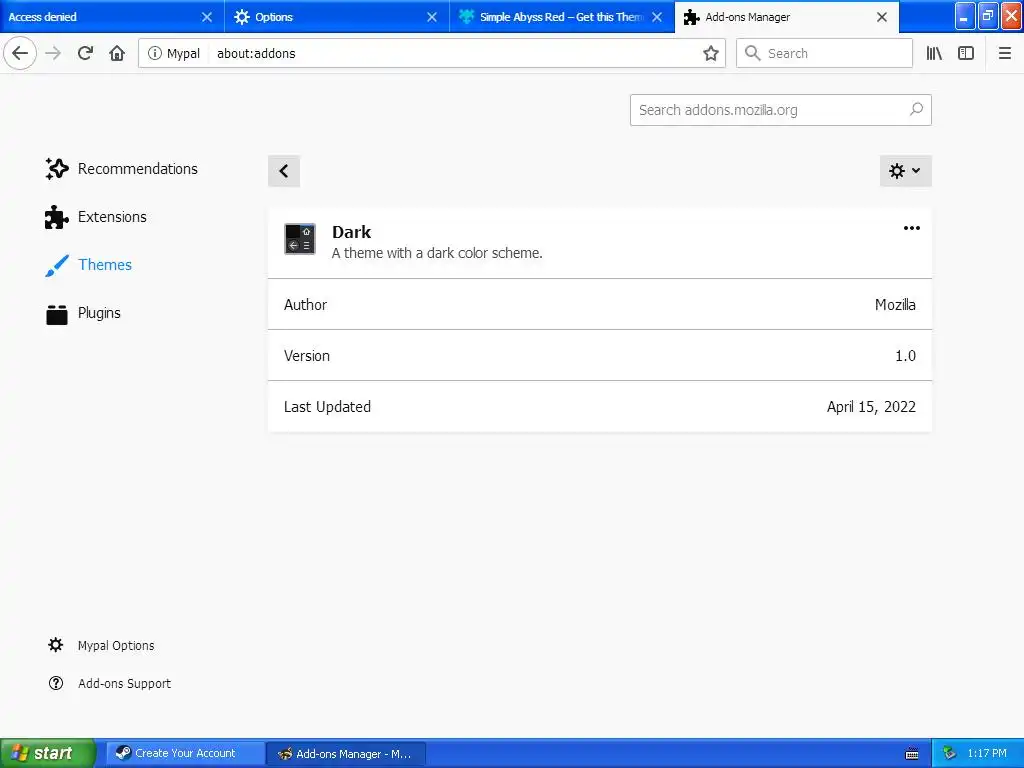Close the Options tab

point(432,17)
